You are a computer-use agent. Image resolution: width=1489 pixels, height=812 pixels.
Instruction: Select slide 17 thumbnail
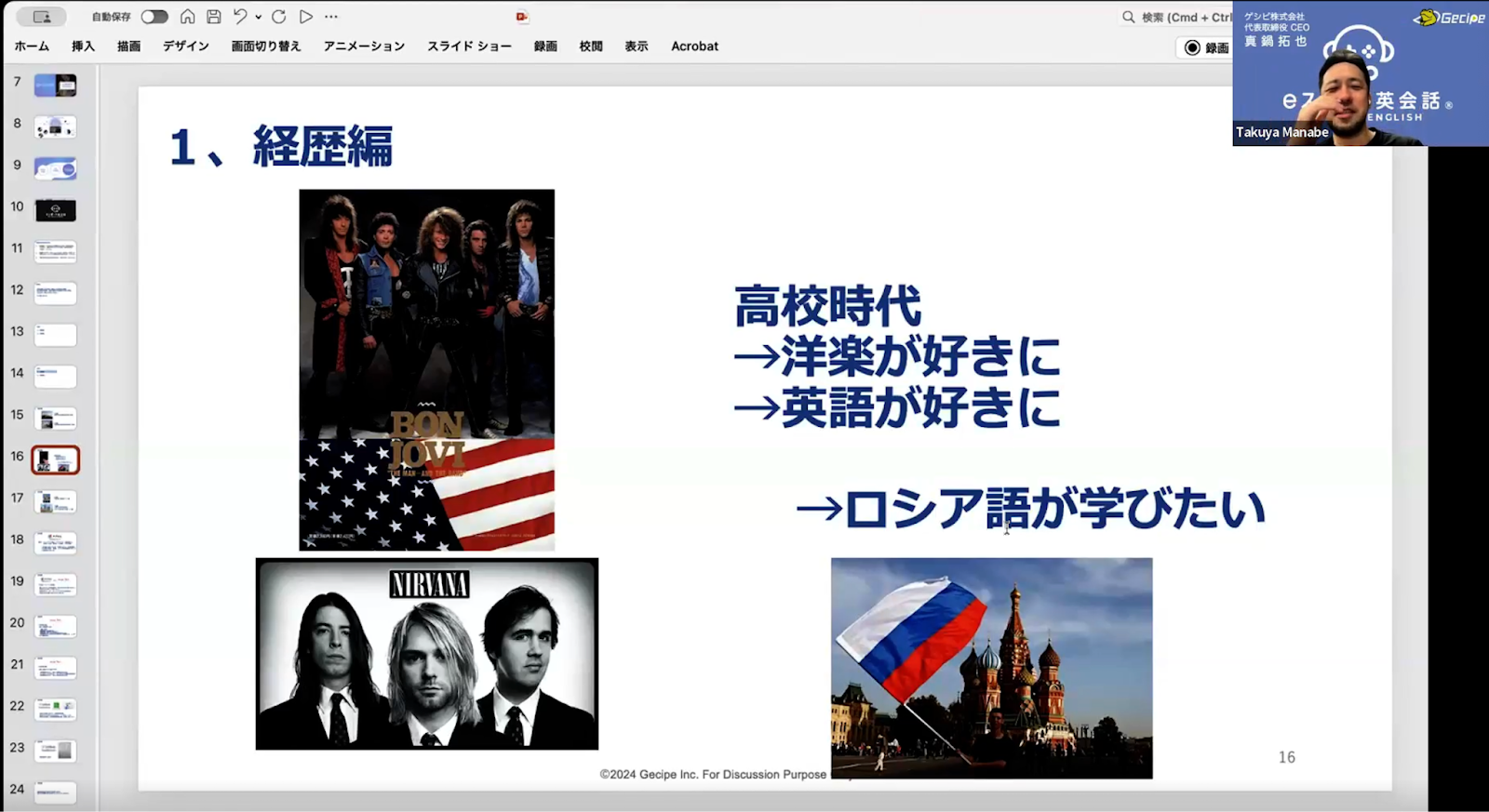click(x=56, y=502)
